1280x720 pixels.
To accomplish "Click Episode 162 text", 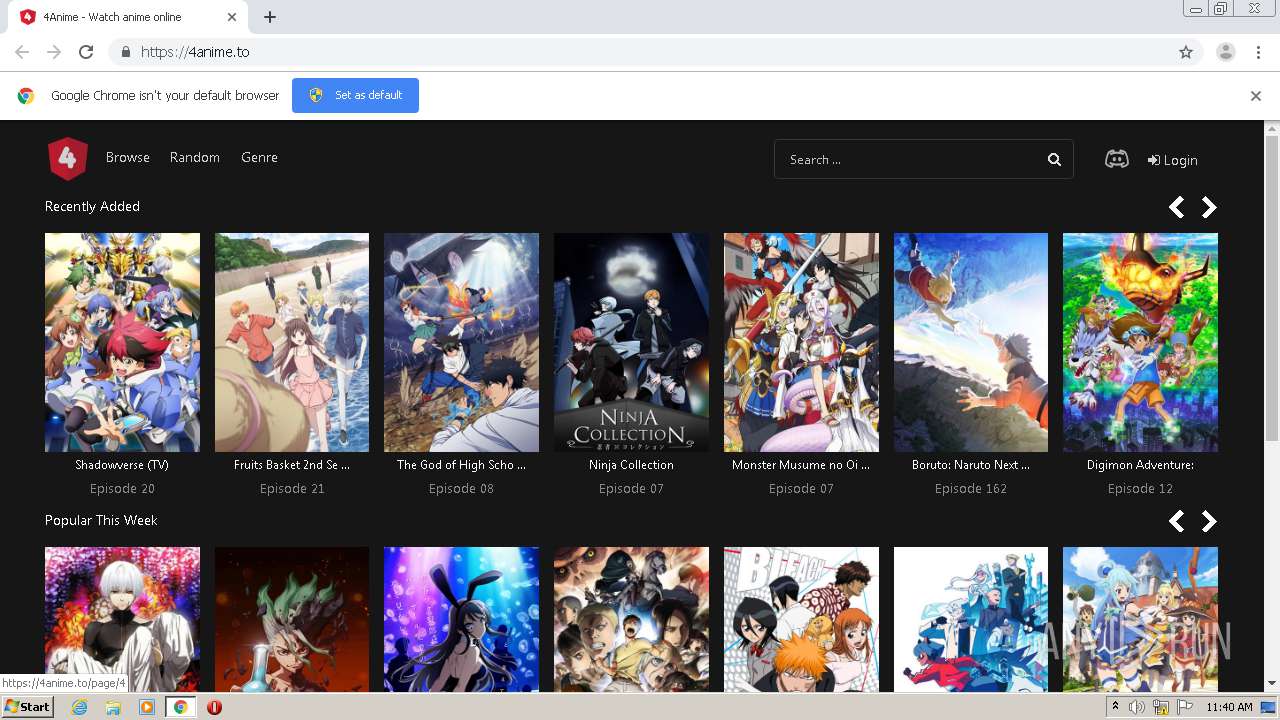I will tap(971, 489).
